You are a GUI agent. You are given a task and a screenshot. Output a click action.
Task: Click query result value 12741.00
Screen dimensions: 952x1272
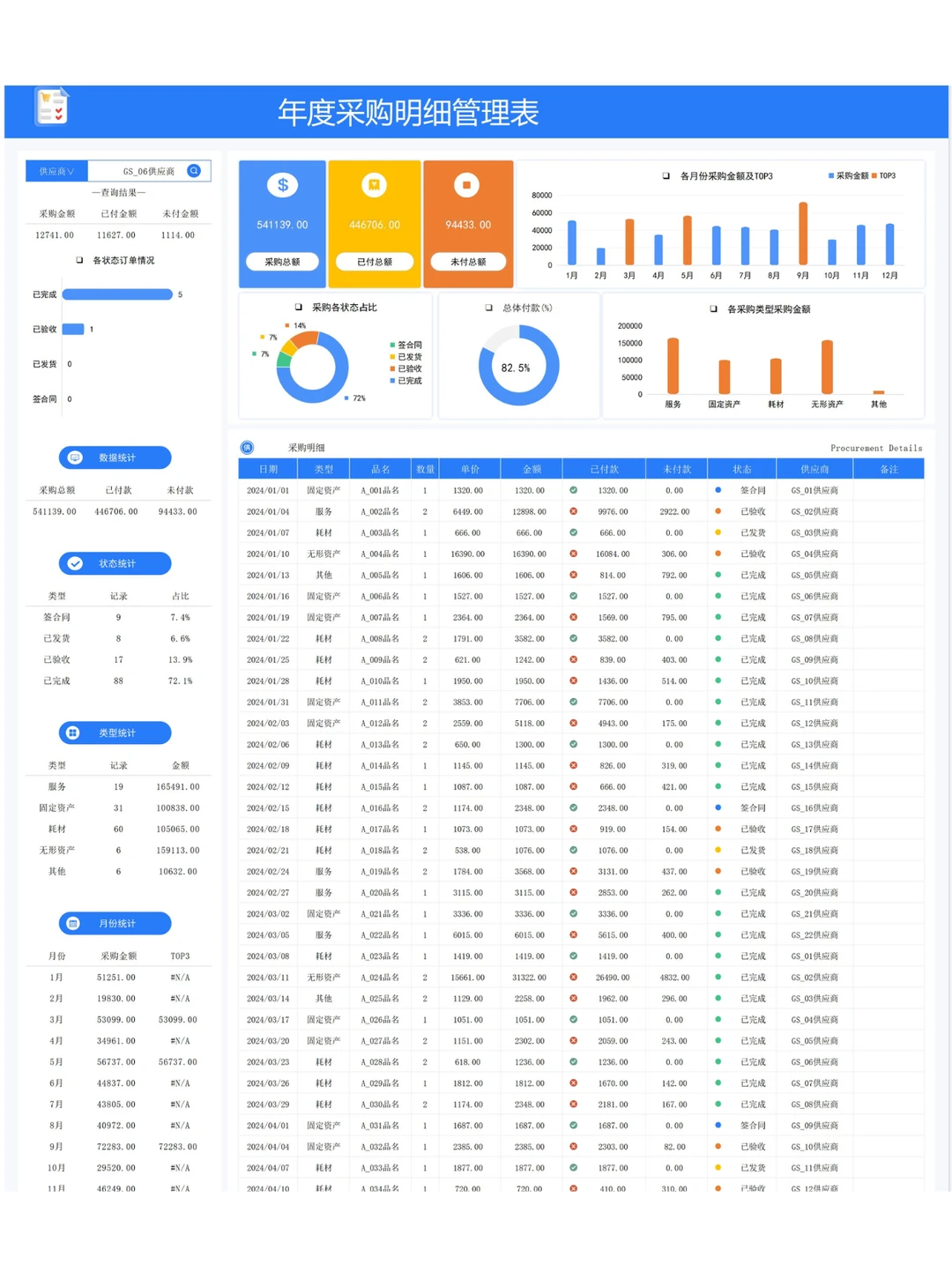(55, 234)
